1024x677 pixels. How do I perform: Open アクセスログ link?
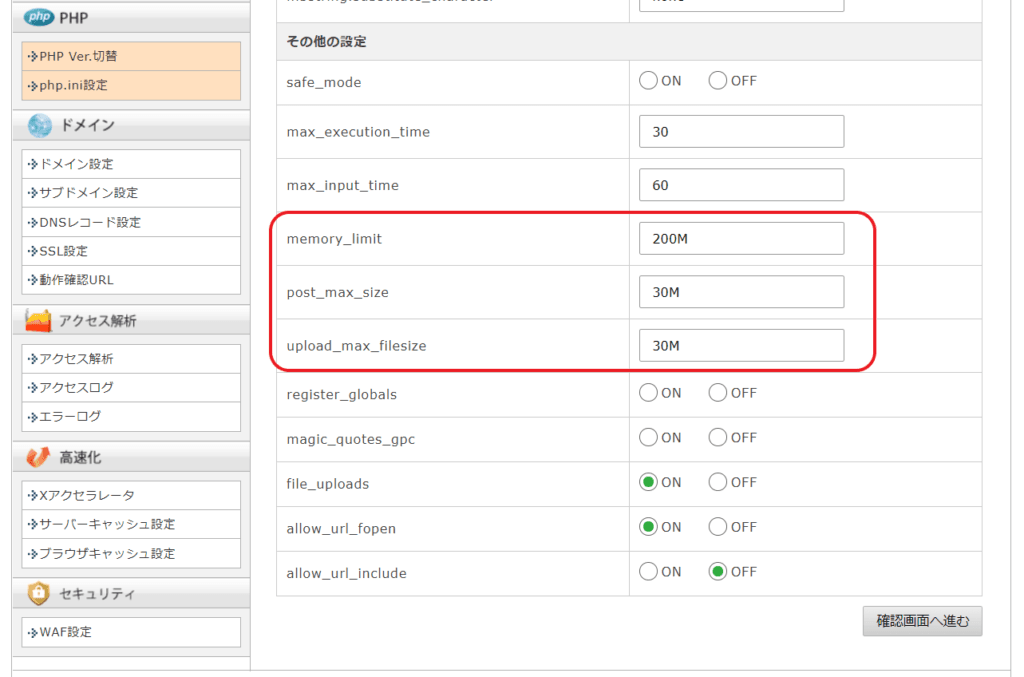click(x=131, y=387)
